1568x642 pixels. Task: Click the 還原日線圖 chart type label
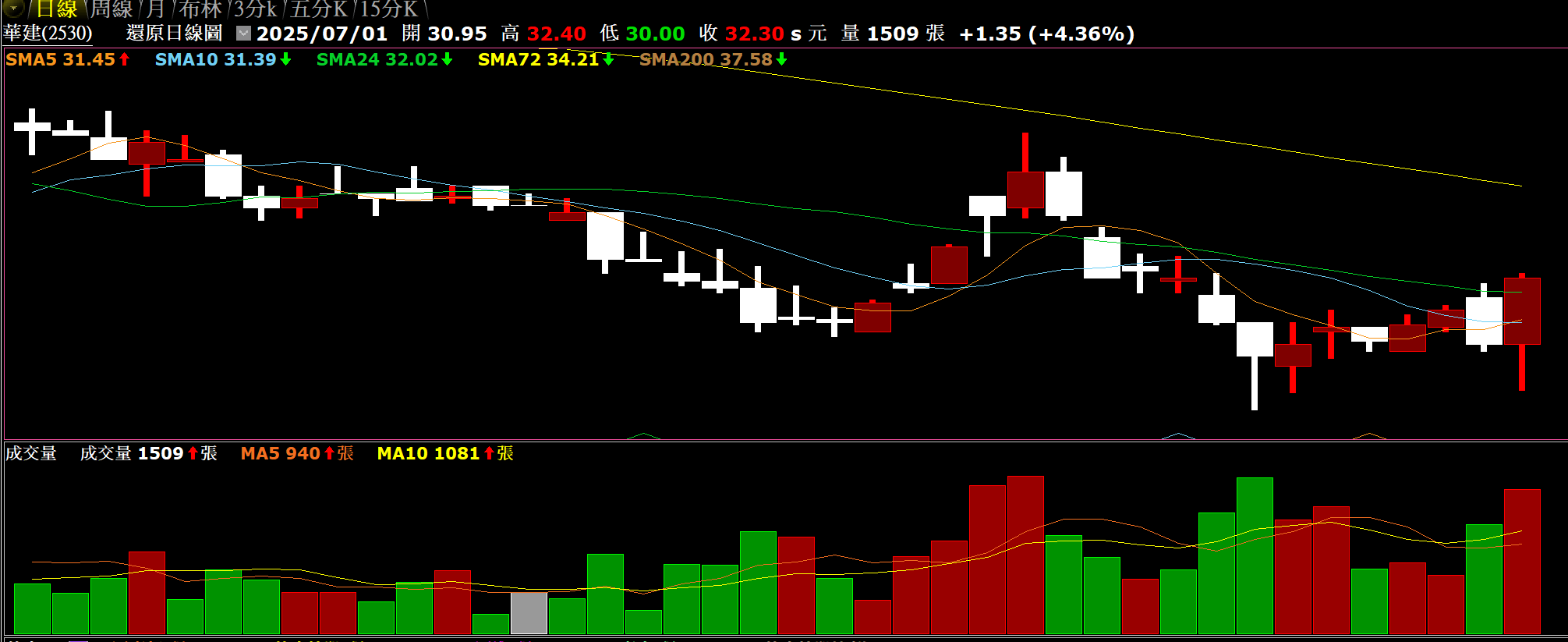174,34
